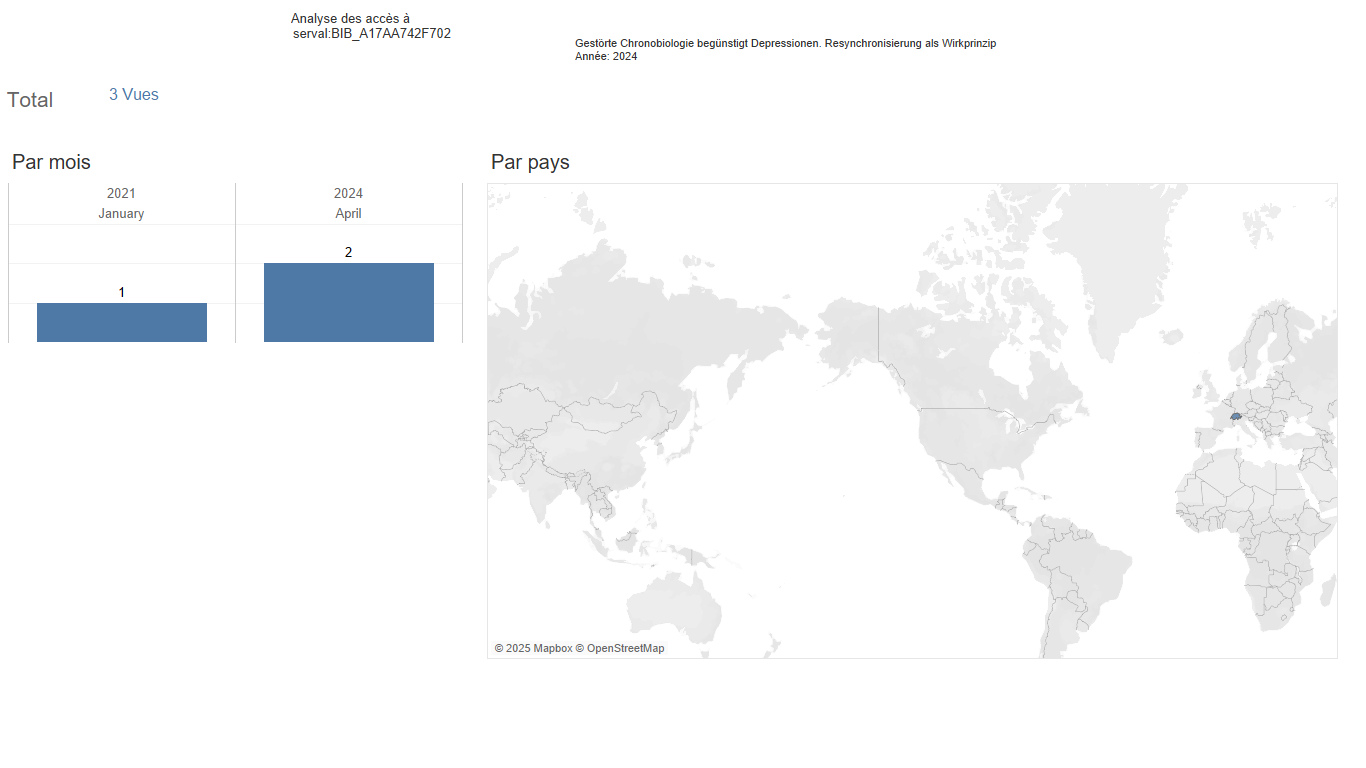Open the OpenStreetMap attribution link
This screenshot has height=768, width=1366.
tap(620, 648)
